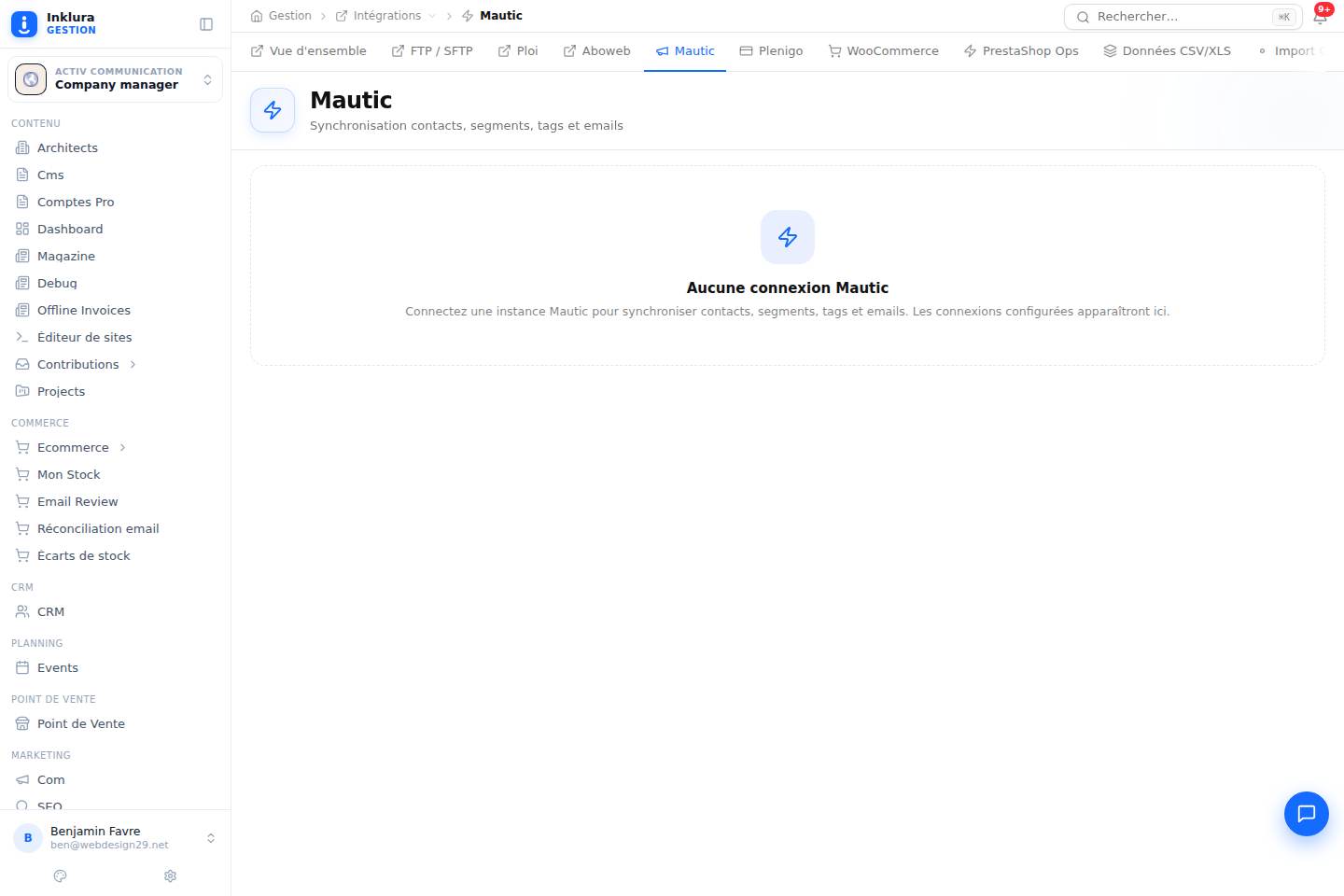This screenshot has width=1344, height=896.
Task: Select Magazine in the sidebar
Action: [x=116, y=256]
